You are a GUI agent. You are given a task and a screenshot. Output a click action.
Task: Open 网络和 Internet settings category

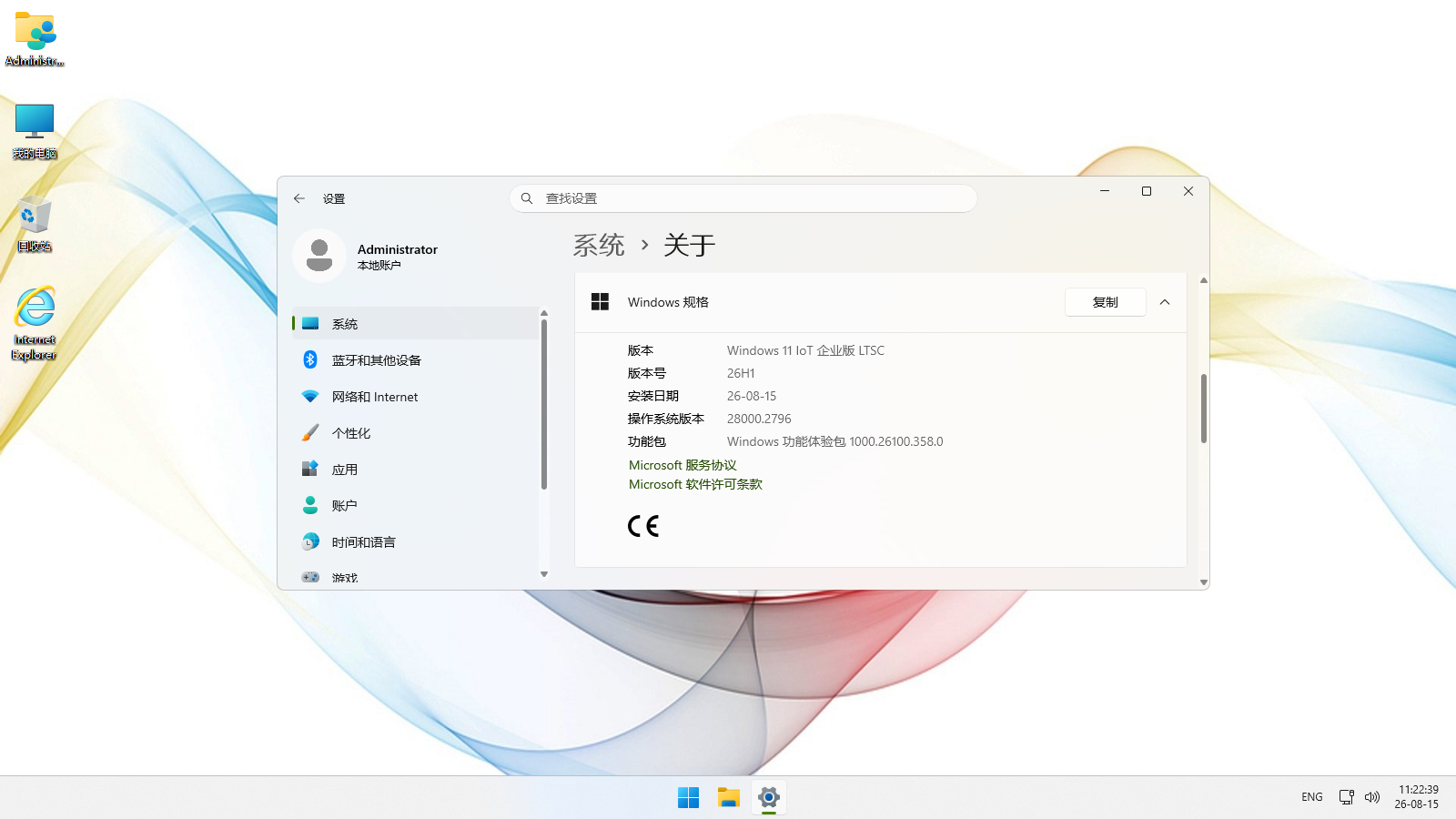pyautogui.click(x=416, y=397)
